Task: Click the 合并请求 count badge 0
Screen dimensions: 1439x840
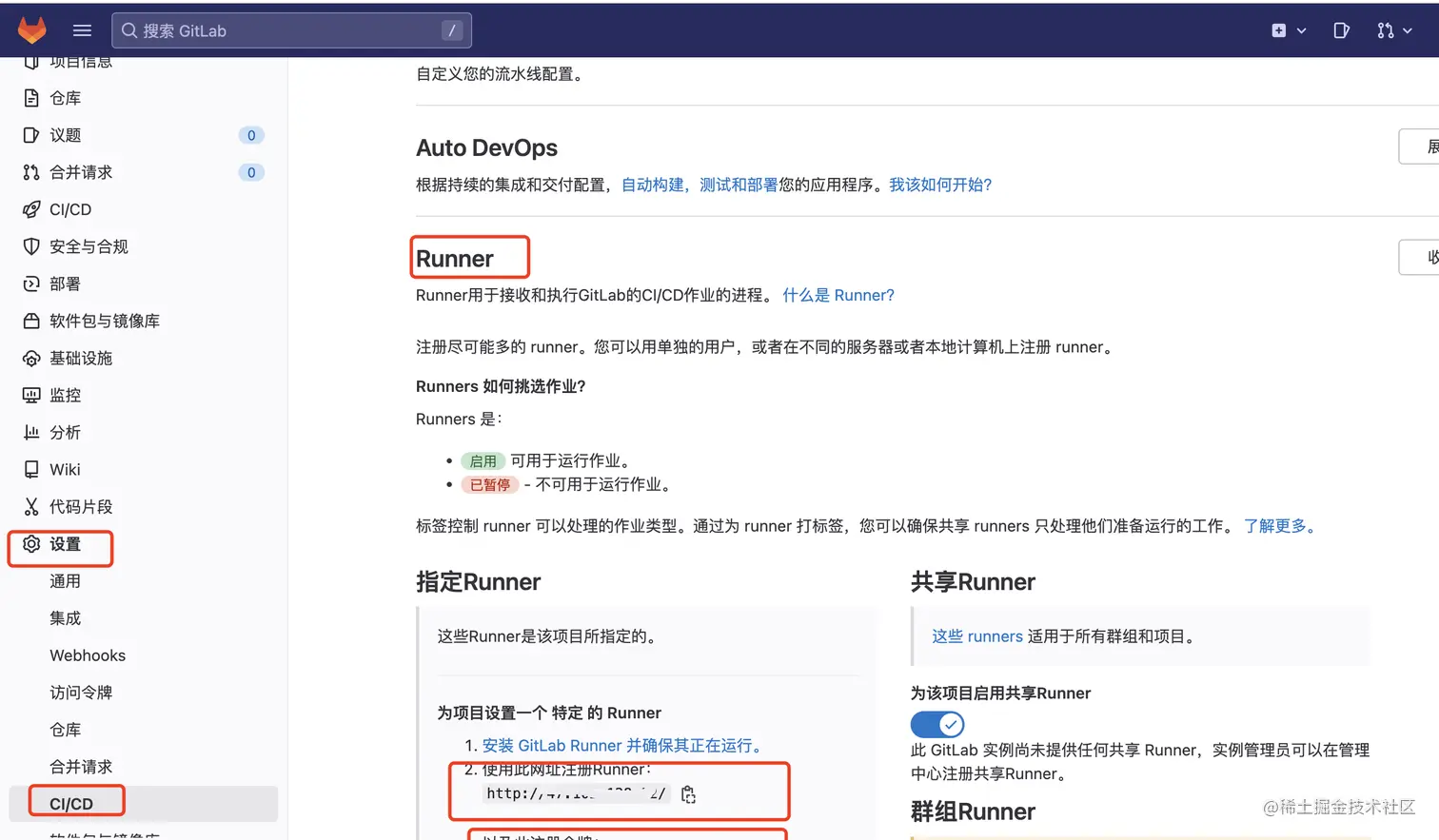Action: tap(251, 172)
